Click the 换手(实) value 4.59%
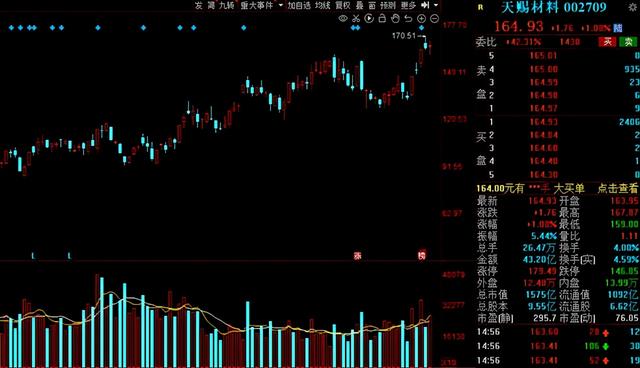 (x=626, y=259)
